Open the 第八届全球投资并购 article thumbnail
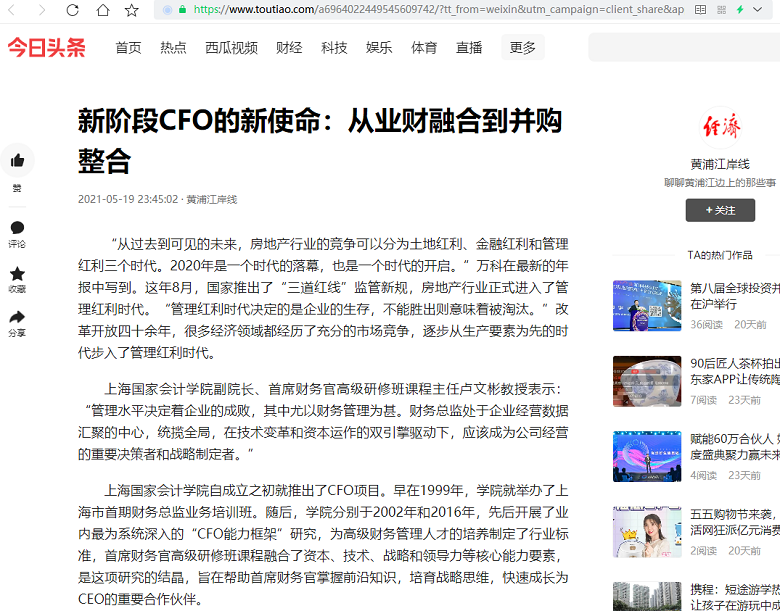 tap(647, 306)
